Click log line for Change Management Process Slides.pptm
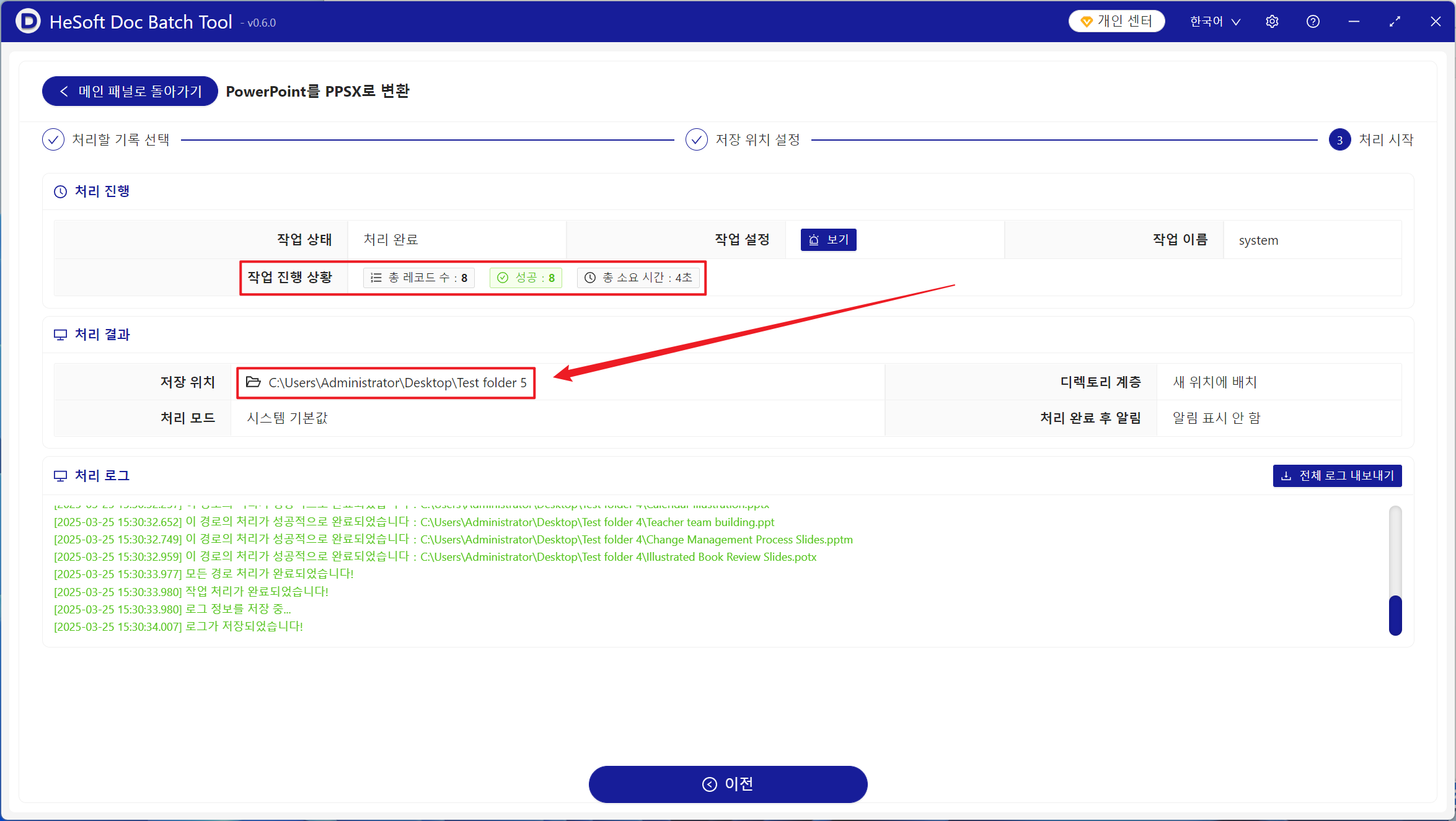The width and height of the screenshot is (1456, 821). coord(453,540)
